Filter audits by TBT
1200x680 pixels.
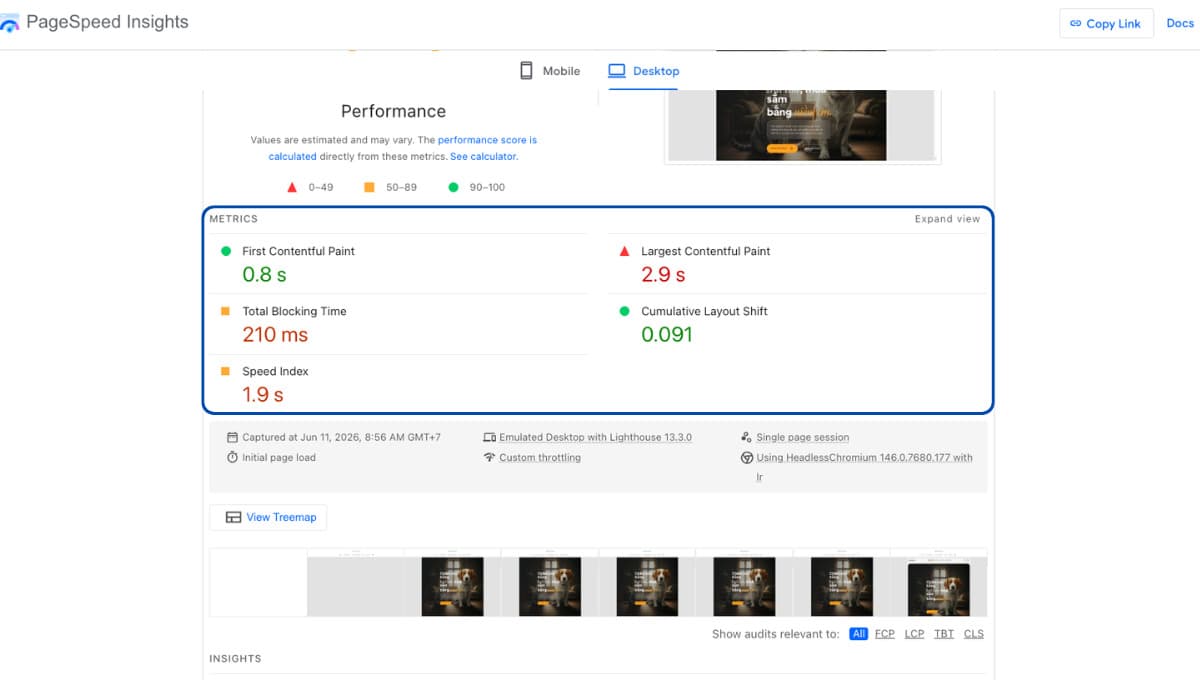(944, 634)
